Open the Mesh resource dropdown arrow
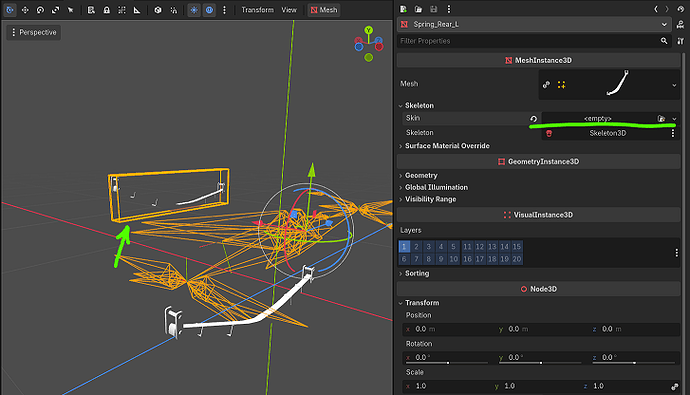 coord(674,85)
